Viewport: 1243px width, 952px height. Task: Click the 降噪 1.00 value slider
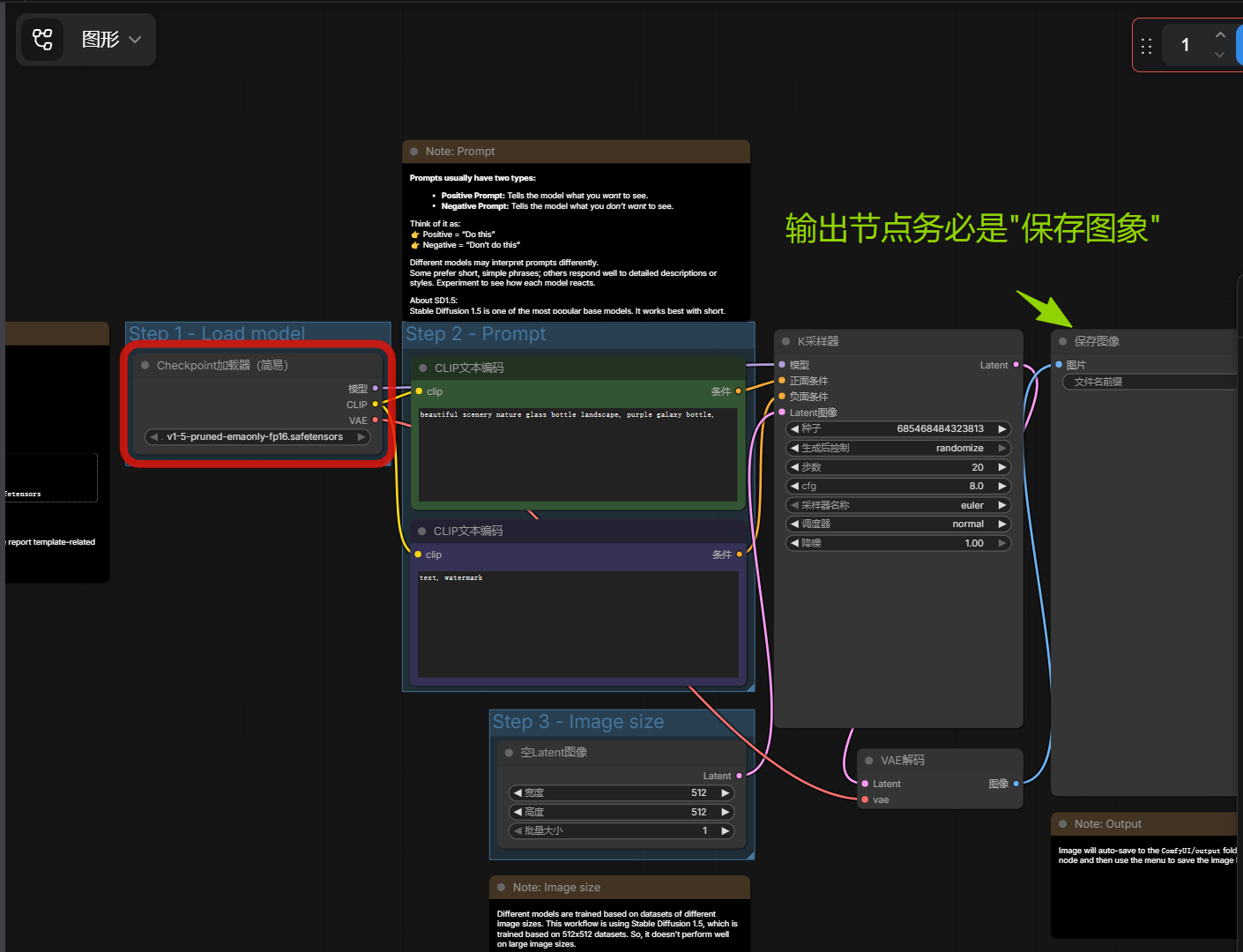coord(898,543)
